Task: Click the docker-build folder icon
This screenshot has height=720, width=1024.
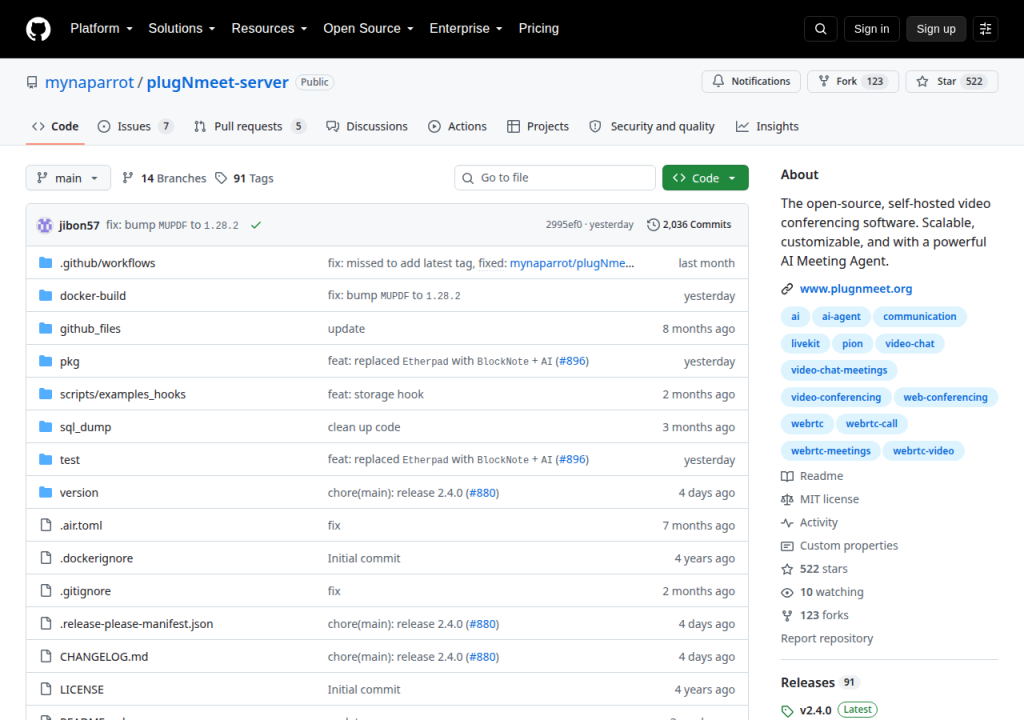Action: point(45,295)
